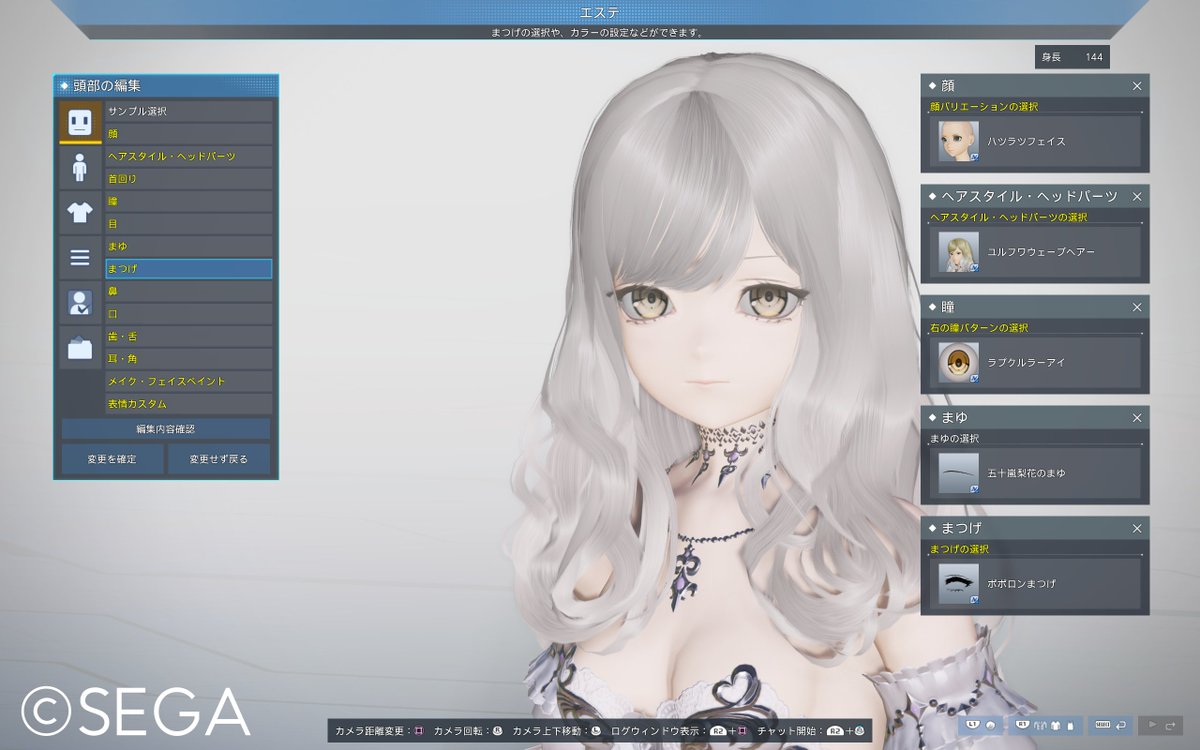
Task: Click ハツラツフェイス face thumbnail
Action: (958, 141)
